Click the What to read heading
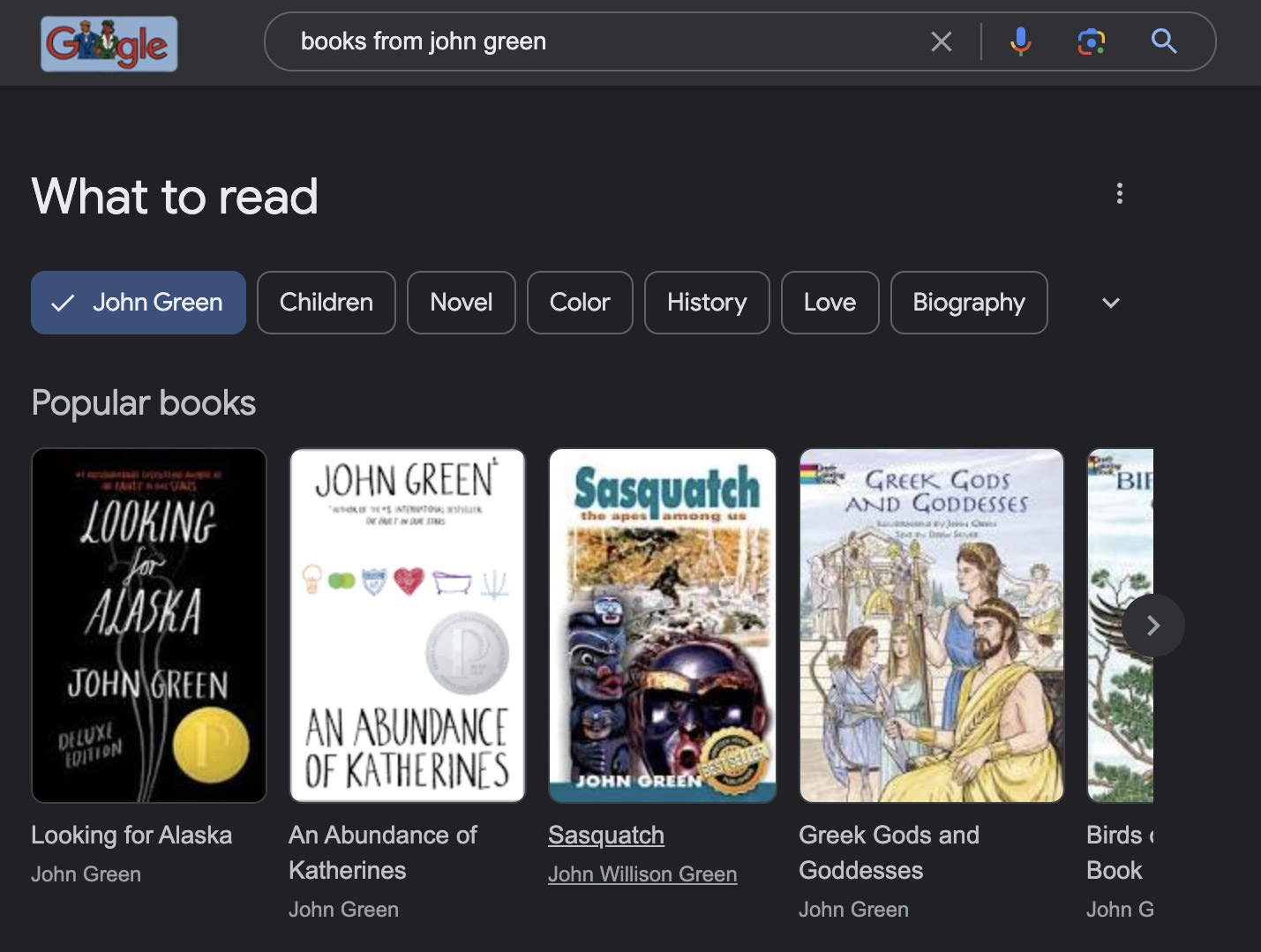 coord(175,196)
